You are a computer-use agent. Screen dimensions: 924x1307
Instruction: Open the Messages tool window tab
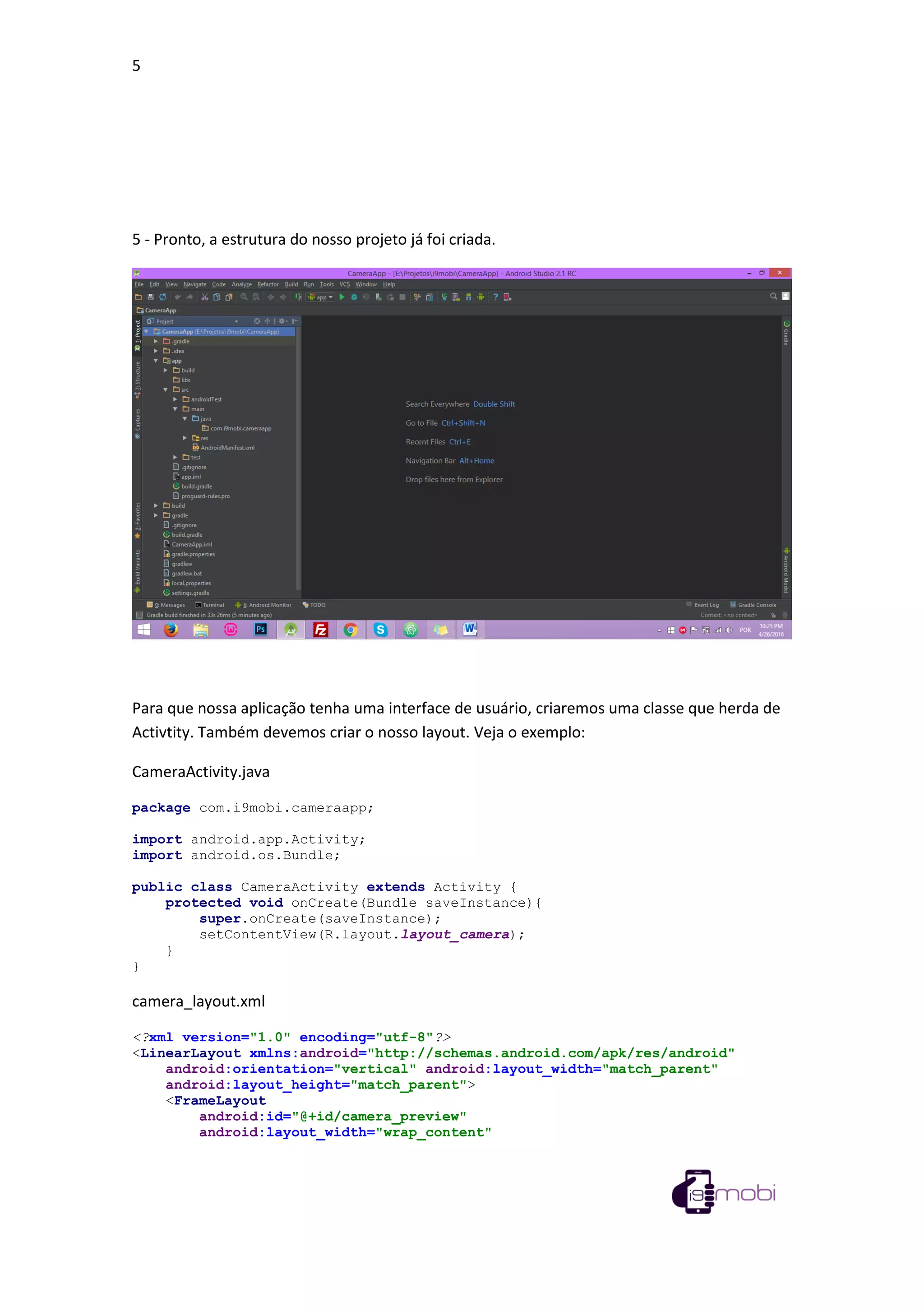(166, 605)
